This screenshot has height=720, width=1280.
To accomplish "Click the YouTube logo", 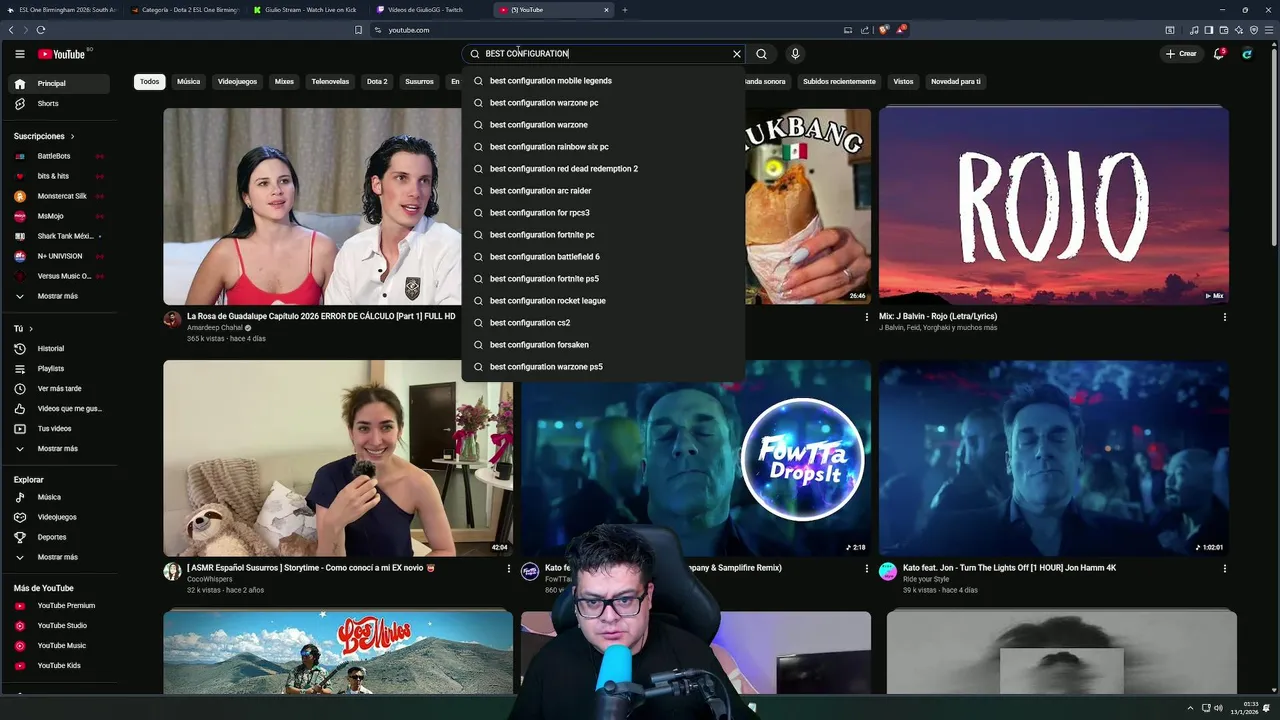I will click(x=62, y=54).
